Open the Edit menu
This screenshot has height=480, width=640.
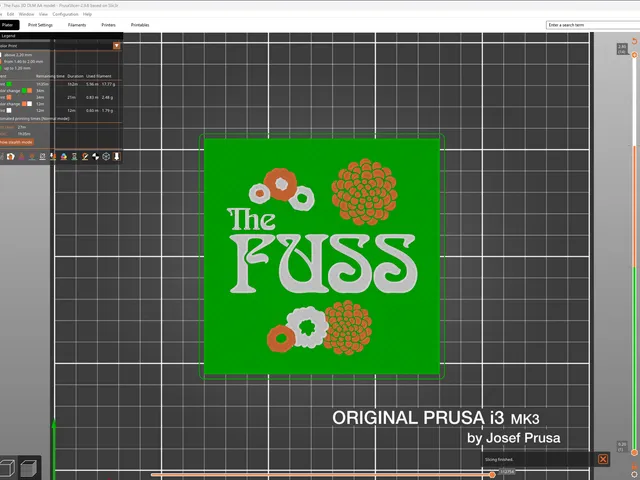(x=10, y=14)
